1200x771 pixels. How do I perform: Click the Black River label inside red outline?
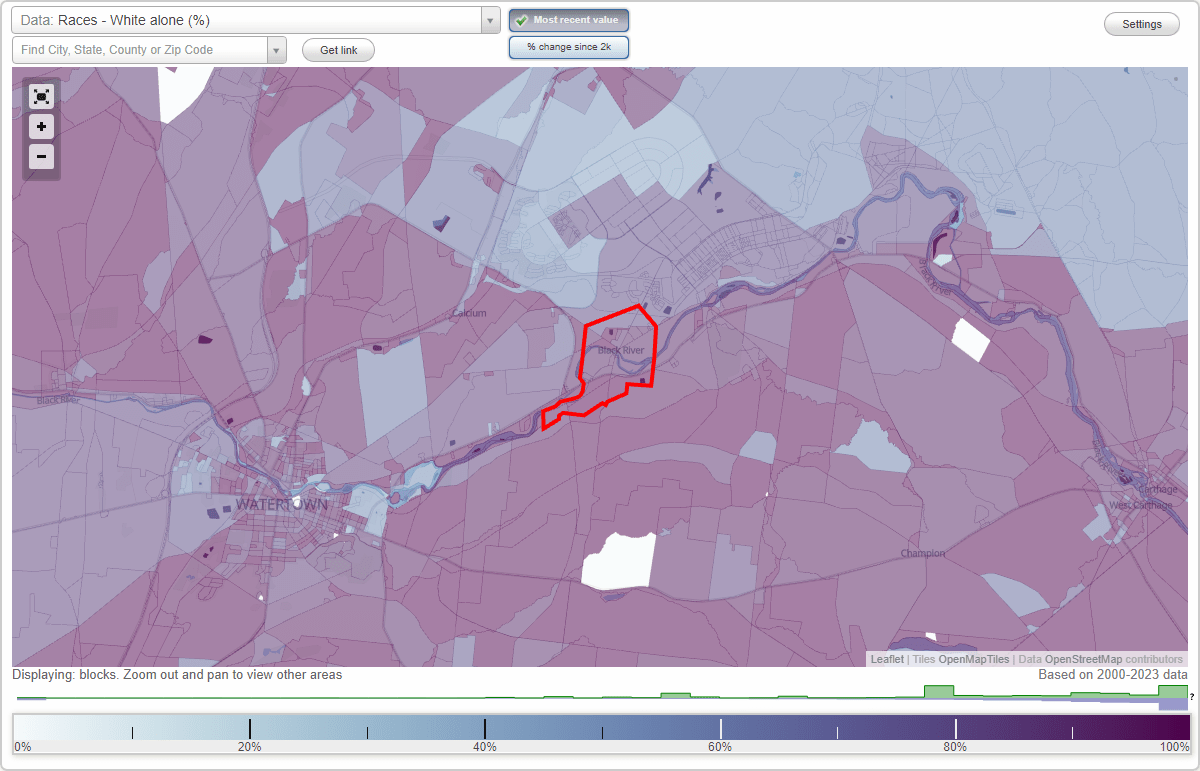(x=620, y=351)
